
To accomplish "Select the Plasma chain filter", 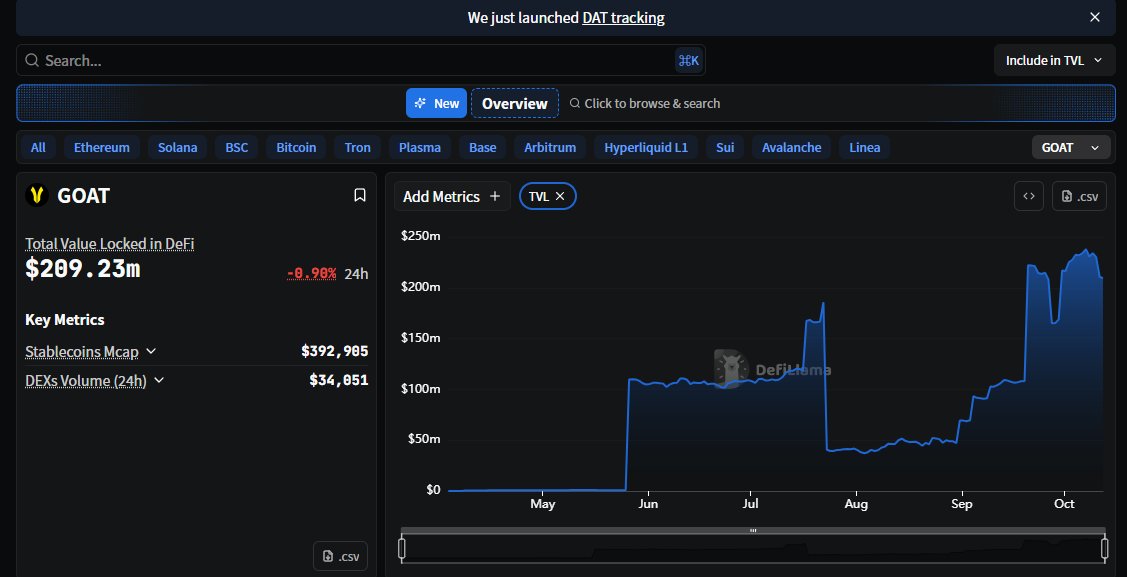I will [420, 147].
